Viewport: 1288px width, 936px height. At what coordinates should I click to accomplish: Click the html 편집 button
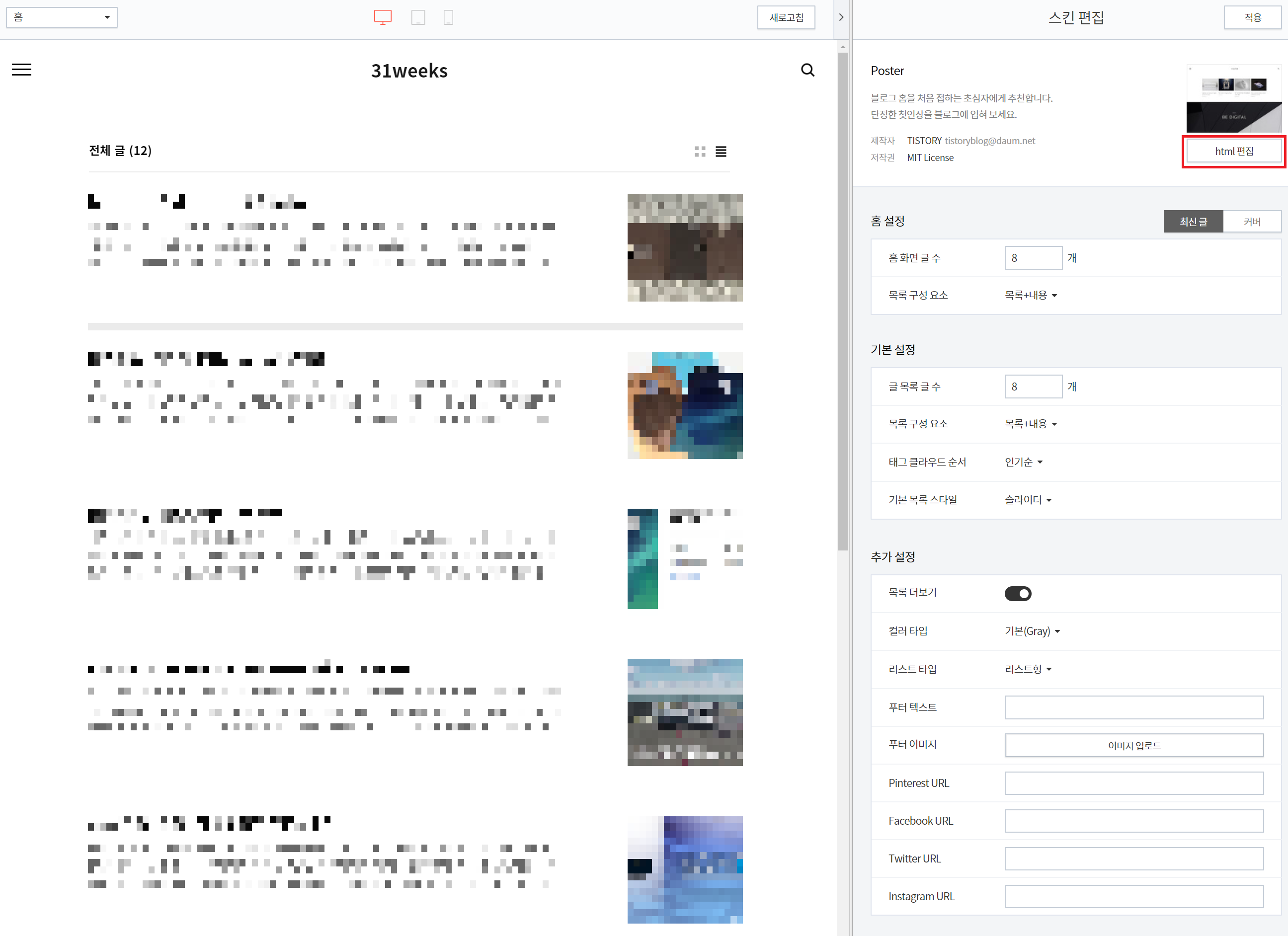tap(1233, 152)
